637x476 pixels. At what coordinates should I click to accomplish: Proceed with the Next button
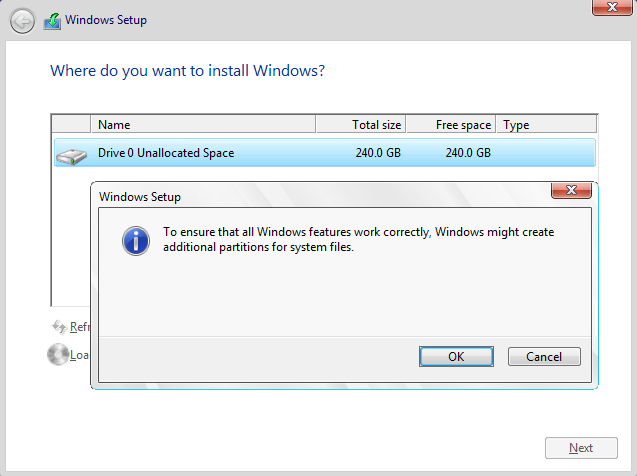click(581, 448)
